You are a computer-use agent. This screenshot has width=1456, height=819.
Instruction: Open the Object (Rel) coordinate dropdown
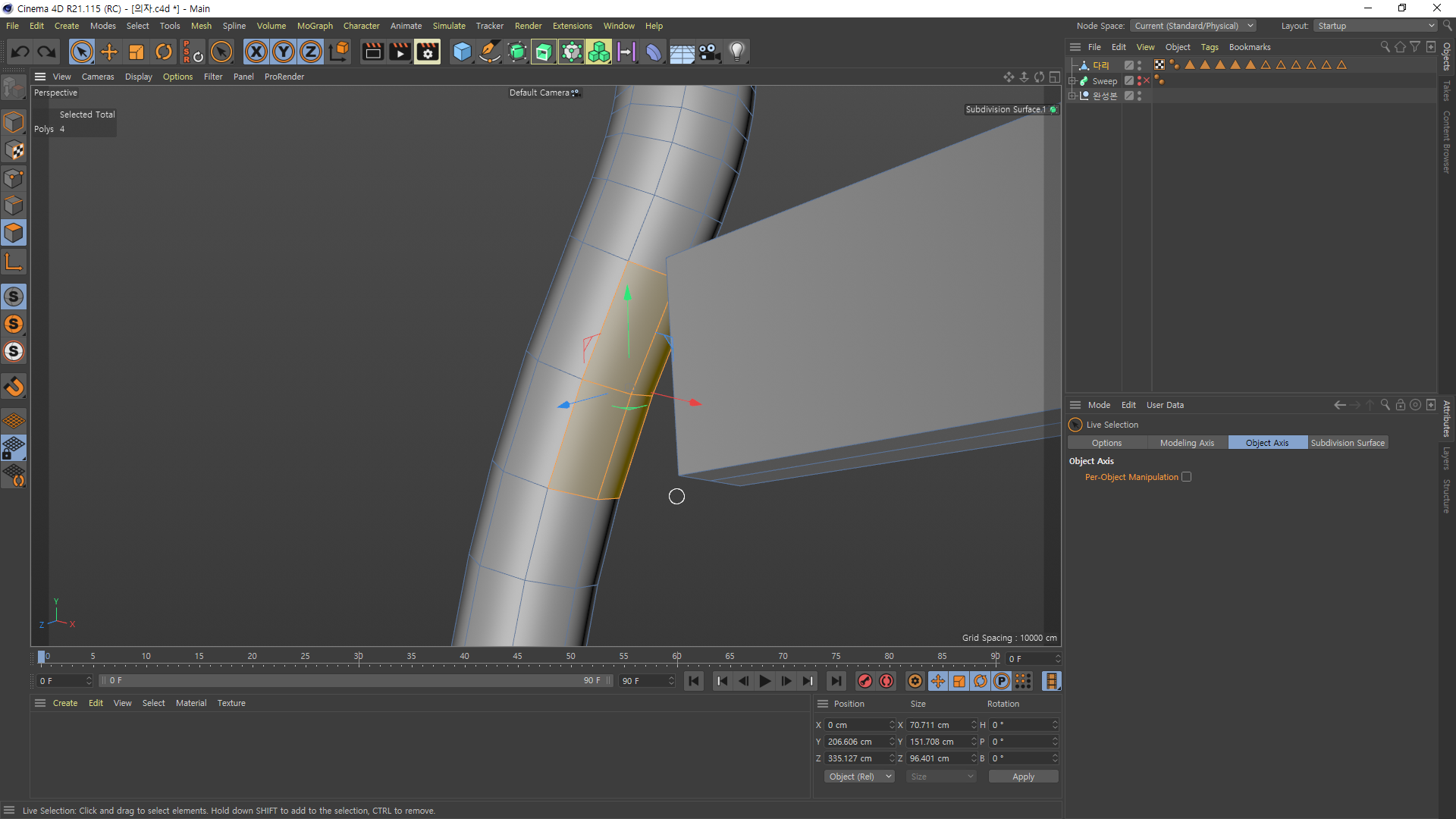pos(859,777)
